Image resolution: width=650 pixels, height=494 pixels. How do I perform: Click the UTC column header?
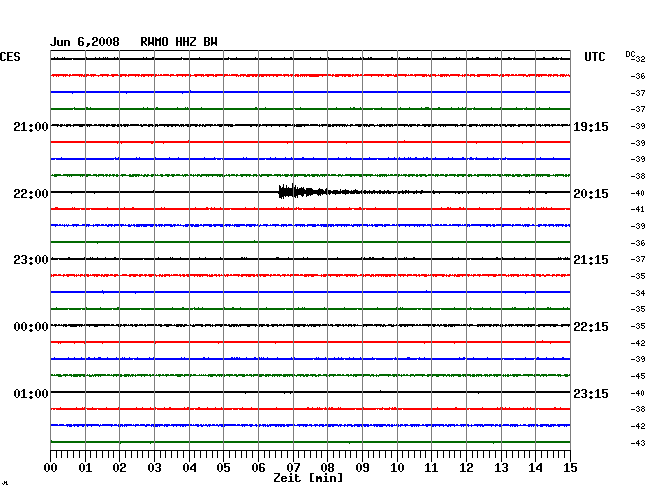[x=594, y=57]
